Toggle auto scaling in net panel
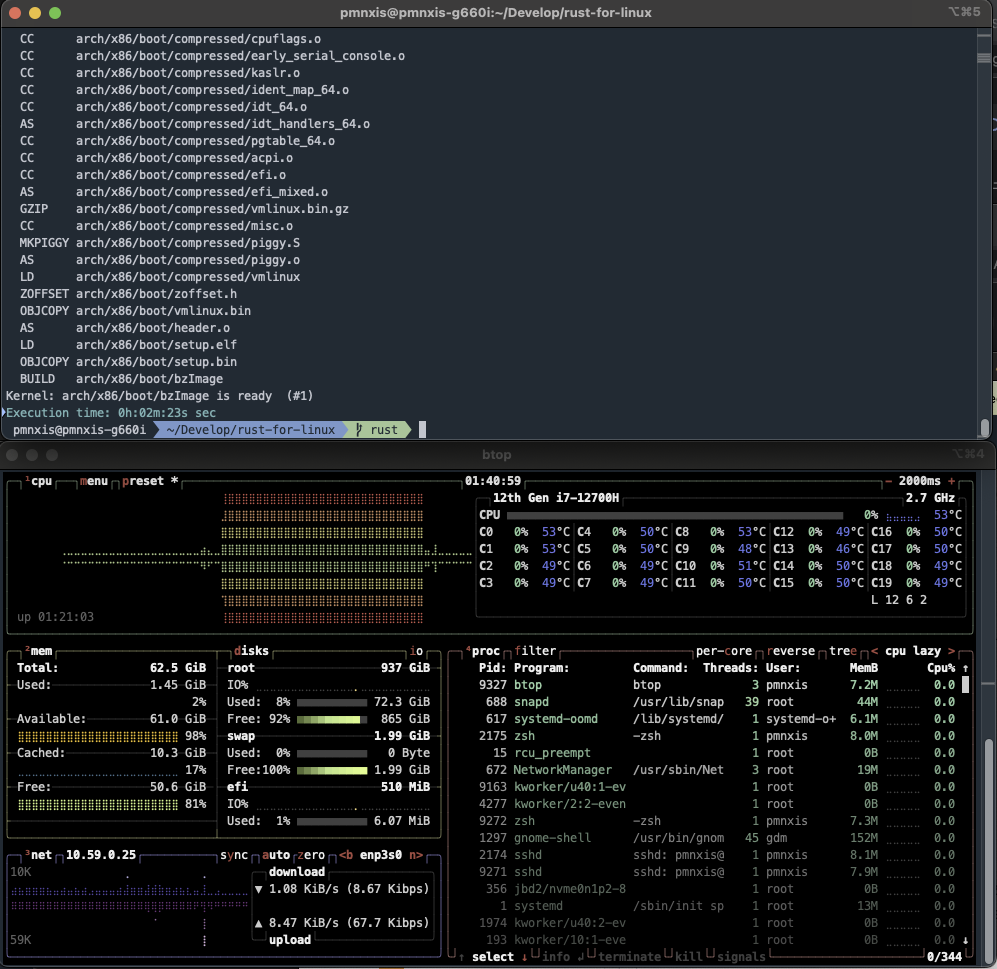Viewport: 997px width, 969px height. pyautogui.click(x=276, y=855)
